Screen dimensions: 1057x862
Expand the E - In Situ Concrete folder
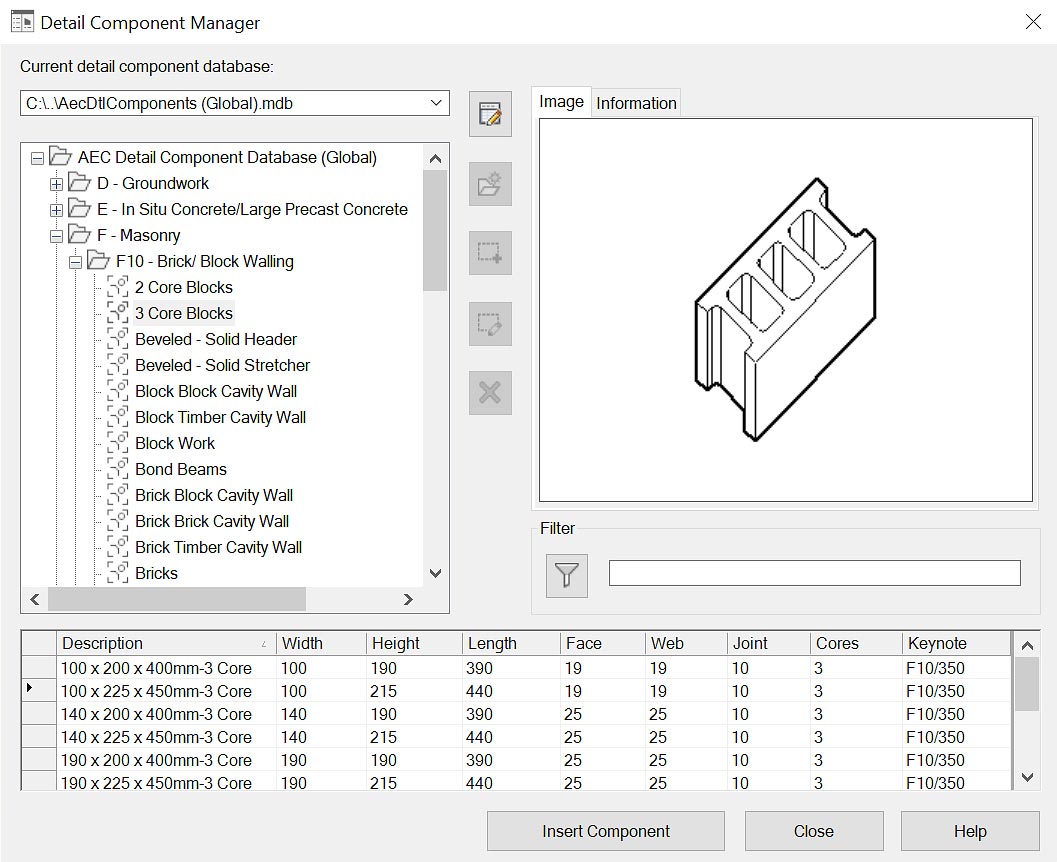(x=56, y=210)
